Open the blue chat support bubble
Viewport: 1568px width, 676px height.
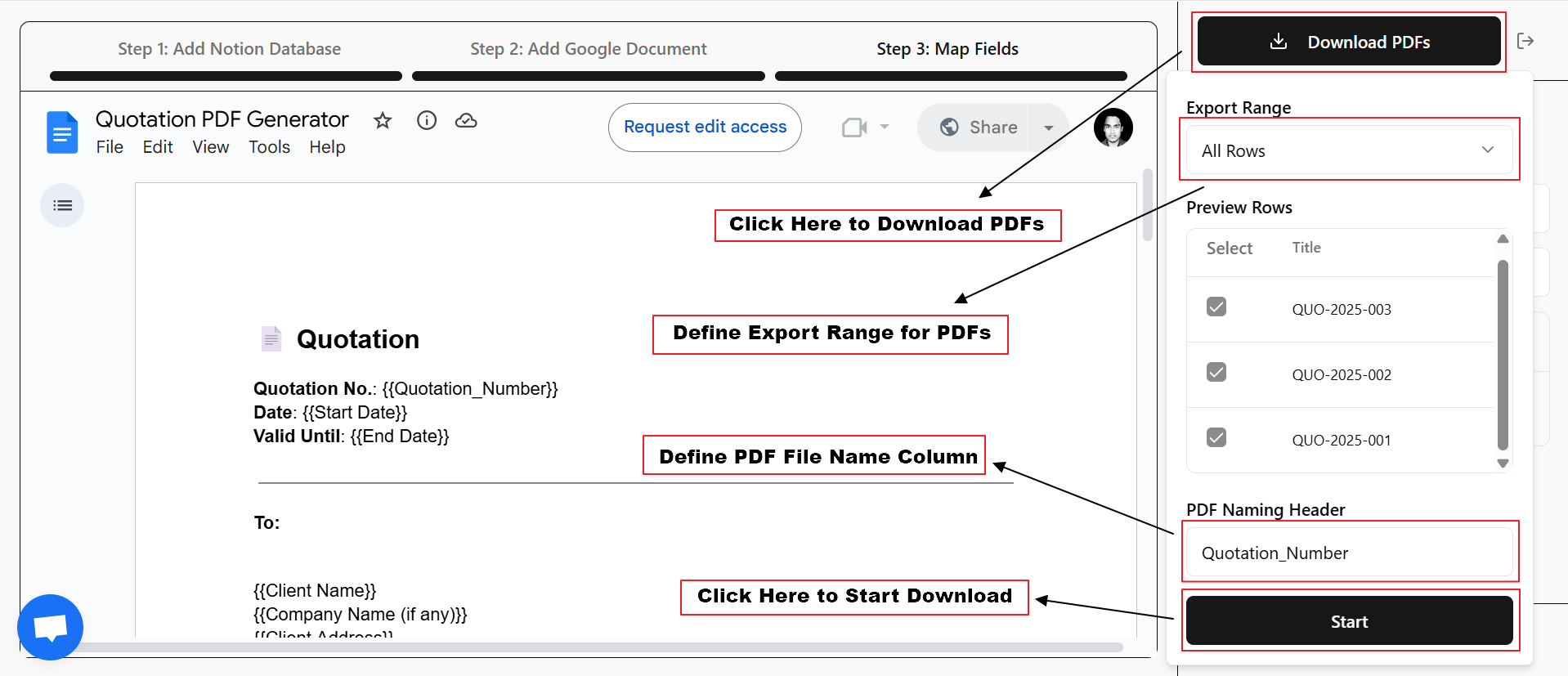[50, 627]
